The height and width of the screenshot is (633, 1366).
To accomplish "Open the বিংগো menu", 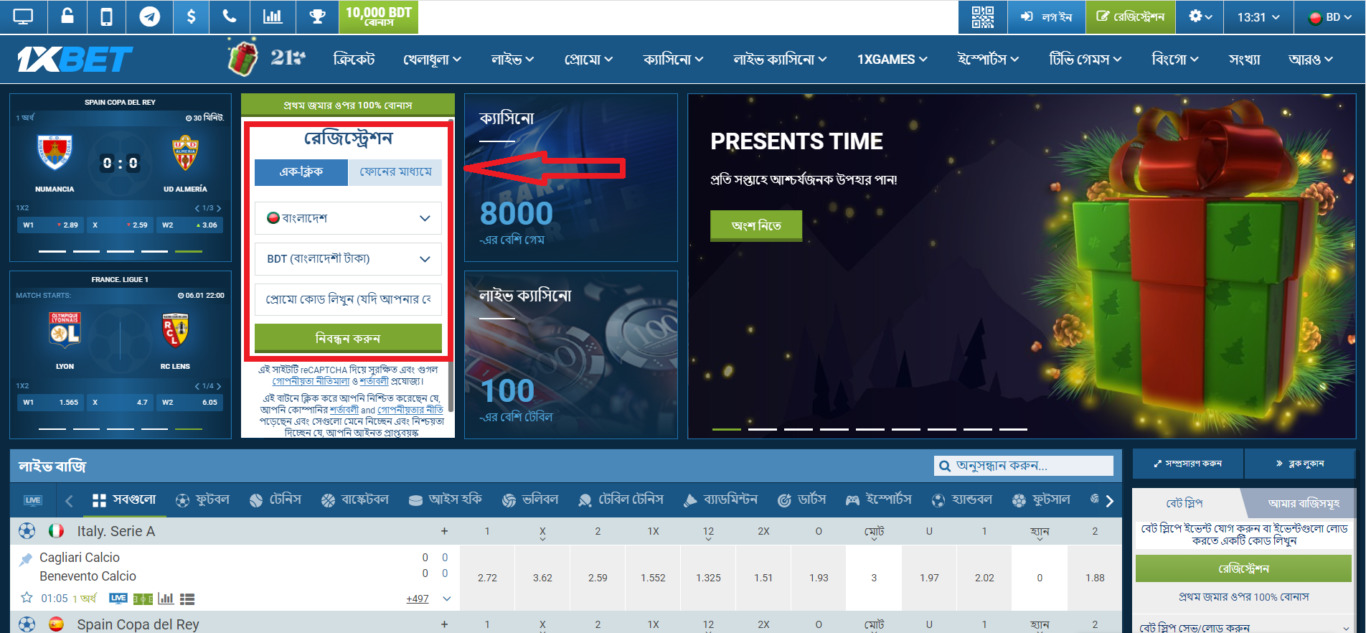I will tap(1175, 59).
